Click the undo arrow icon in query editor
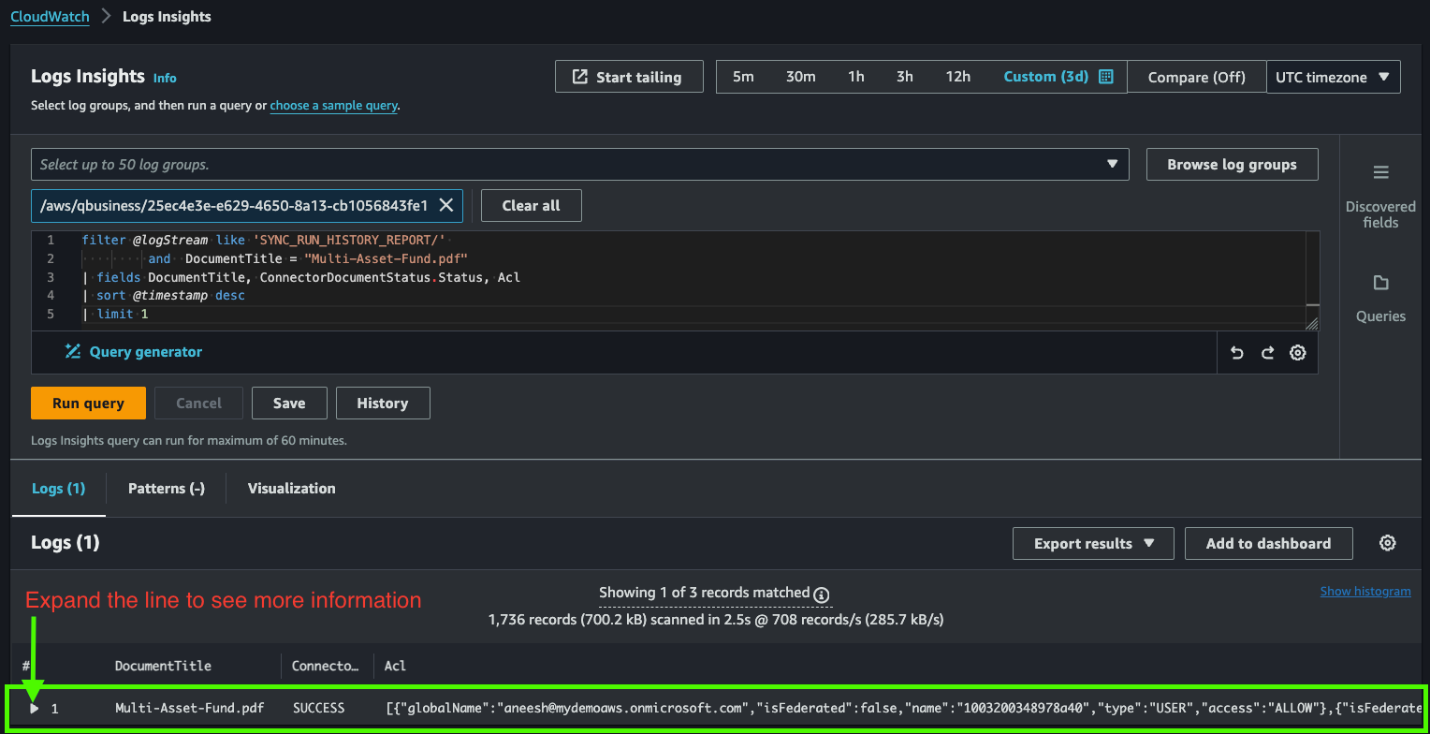This screenshot has width=1430, height=734. click(x=1237, y=353)
